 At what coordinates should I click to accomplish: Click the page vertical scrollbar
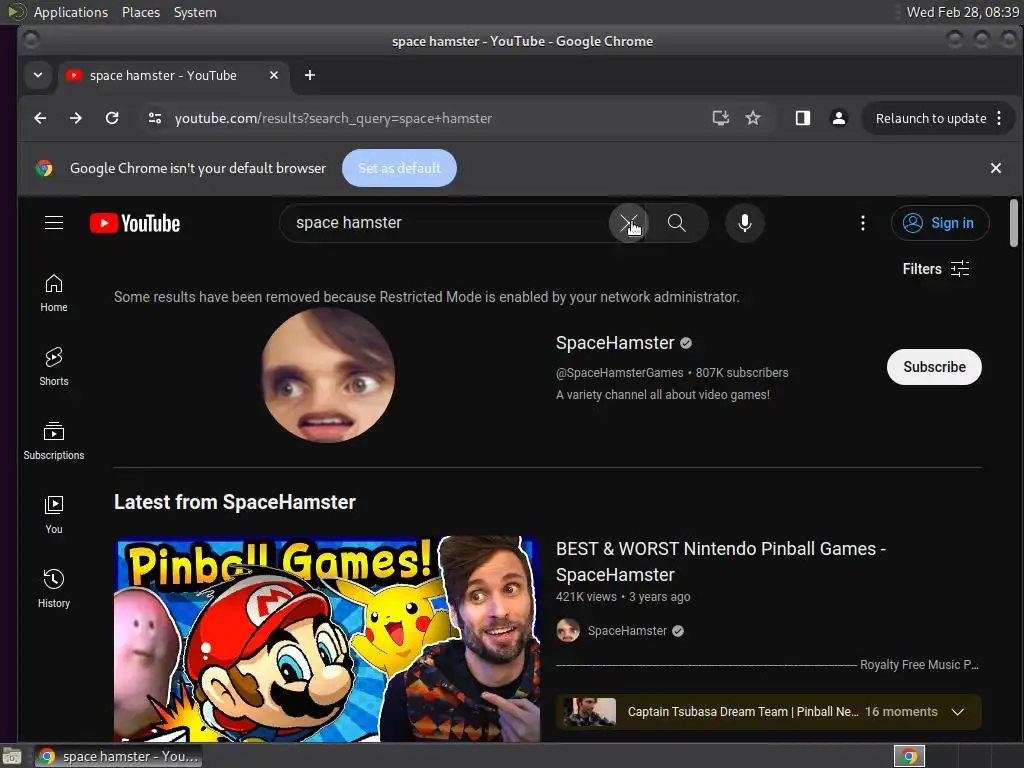point(1014,223)
